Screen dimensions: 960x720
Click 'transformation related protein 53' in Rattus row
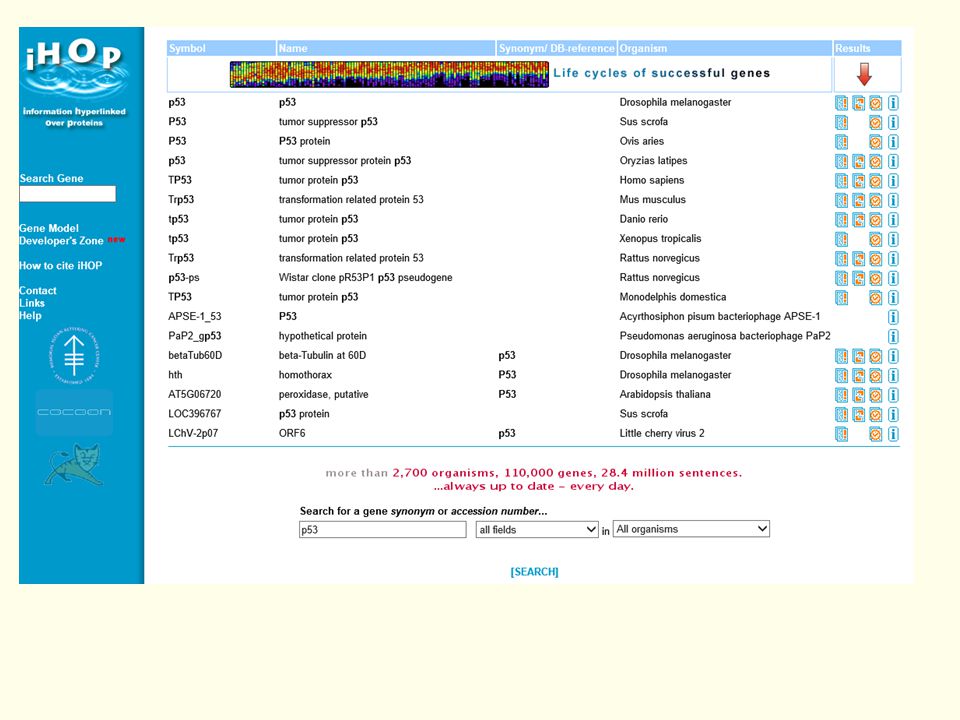351,258
